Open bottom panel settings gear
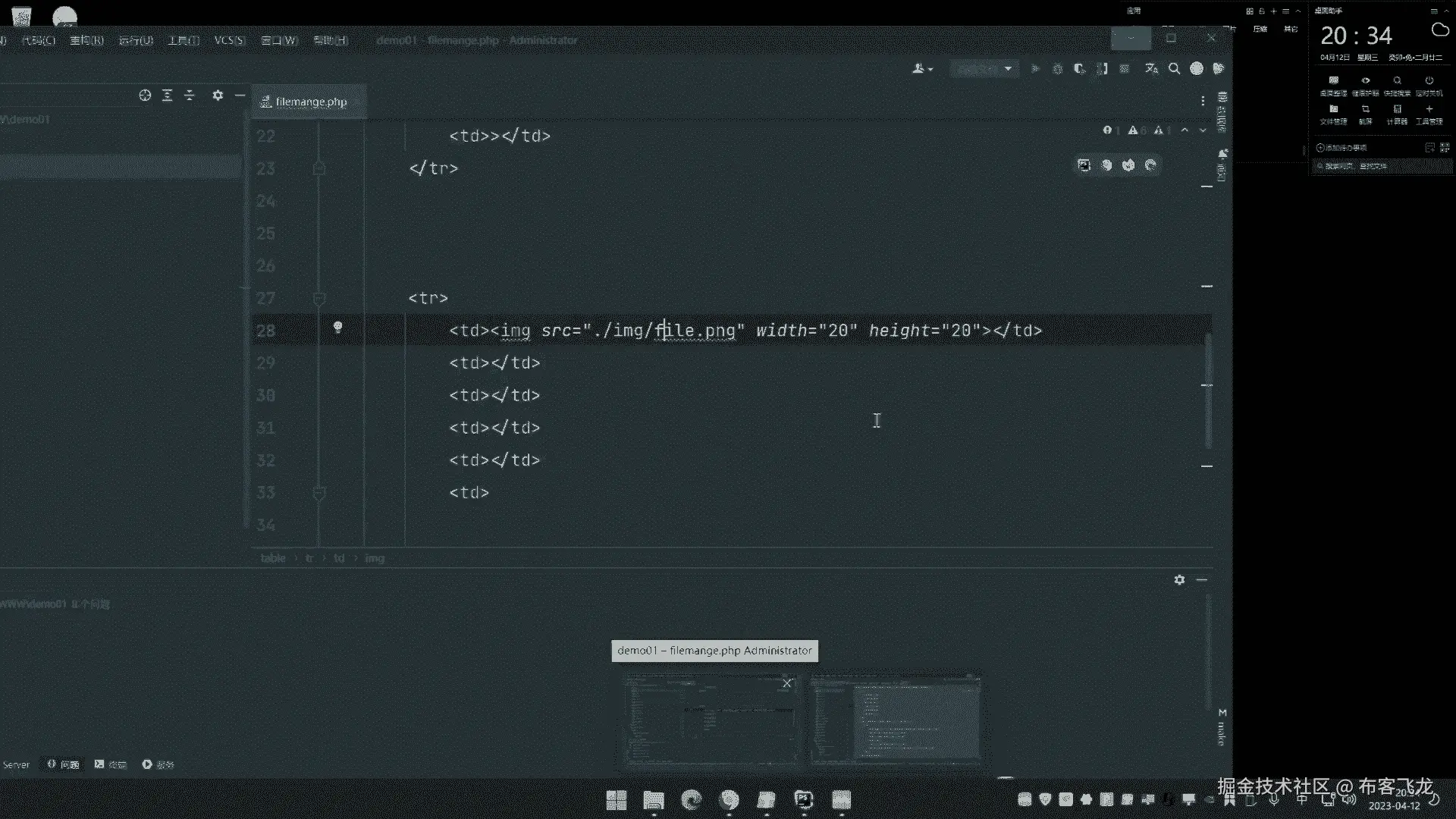The image size is (1456, 819). click(1179, 580)
